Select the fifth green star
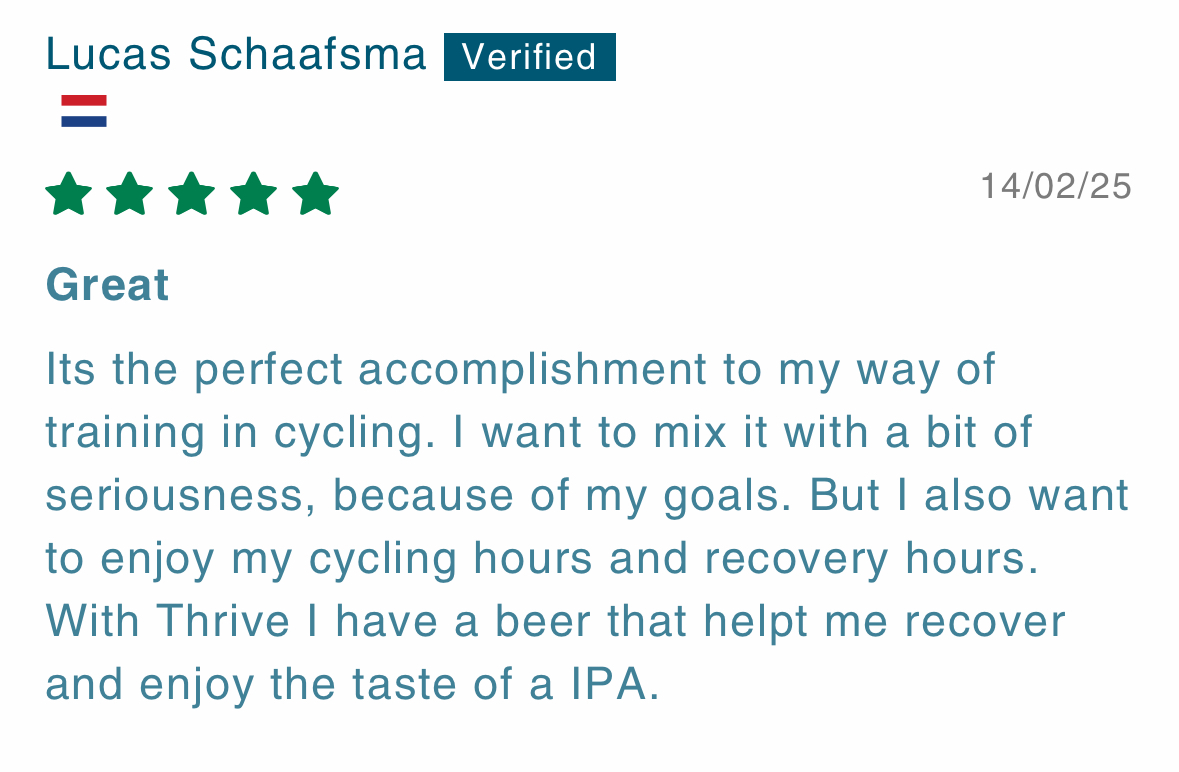The image size is (1179, 772). 315,194
